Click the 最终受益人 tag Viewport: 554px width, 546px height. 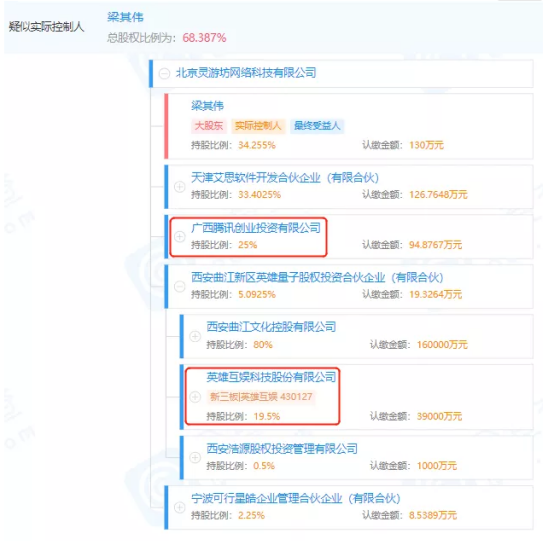pyautogui.click(x=317, y=126)
